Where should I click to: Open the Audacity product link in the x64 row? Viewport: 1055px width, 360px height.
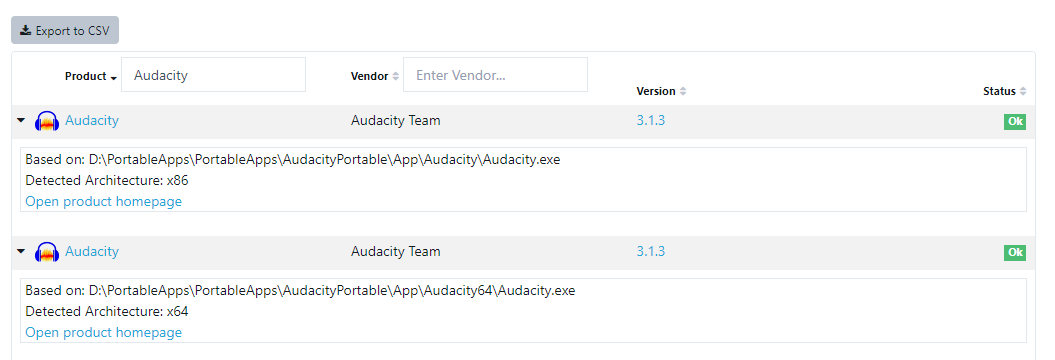coord(92,251)
